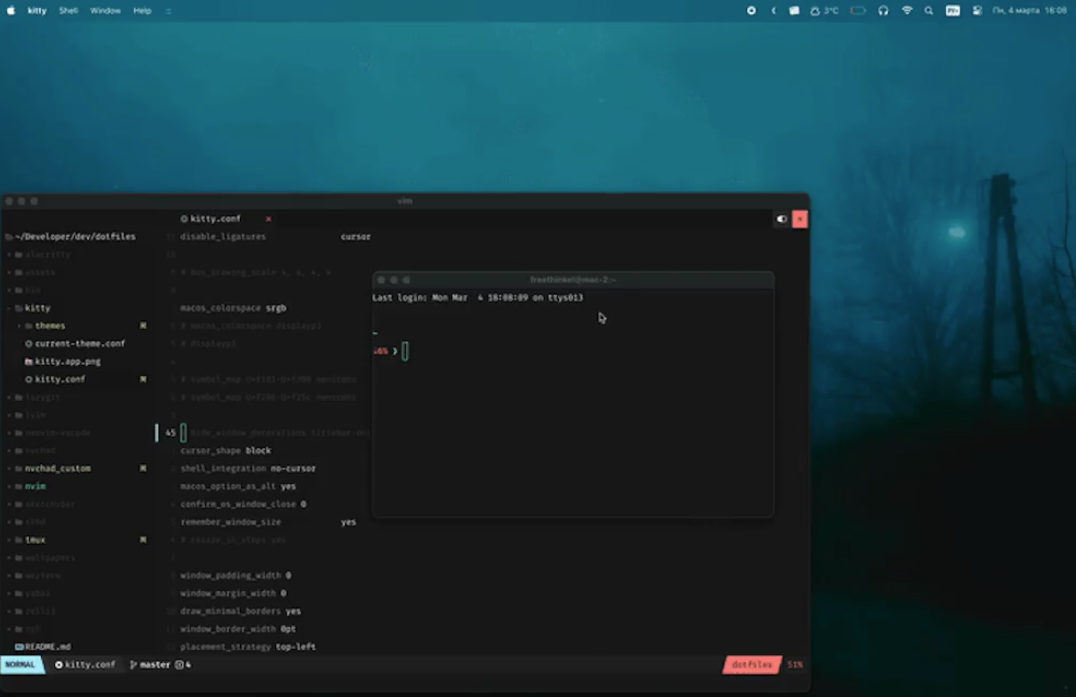Screen dimensions: 1076x697
Task: Click the cursor_shape block line
Action: click(x=226, y=451)
